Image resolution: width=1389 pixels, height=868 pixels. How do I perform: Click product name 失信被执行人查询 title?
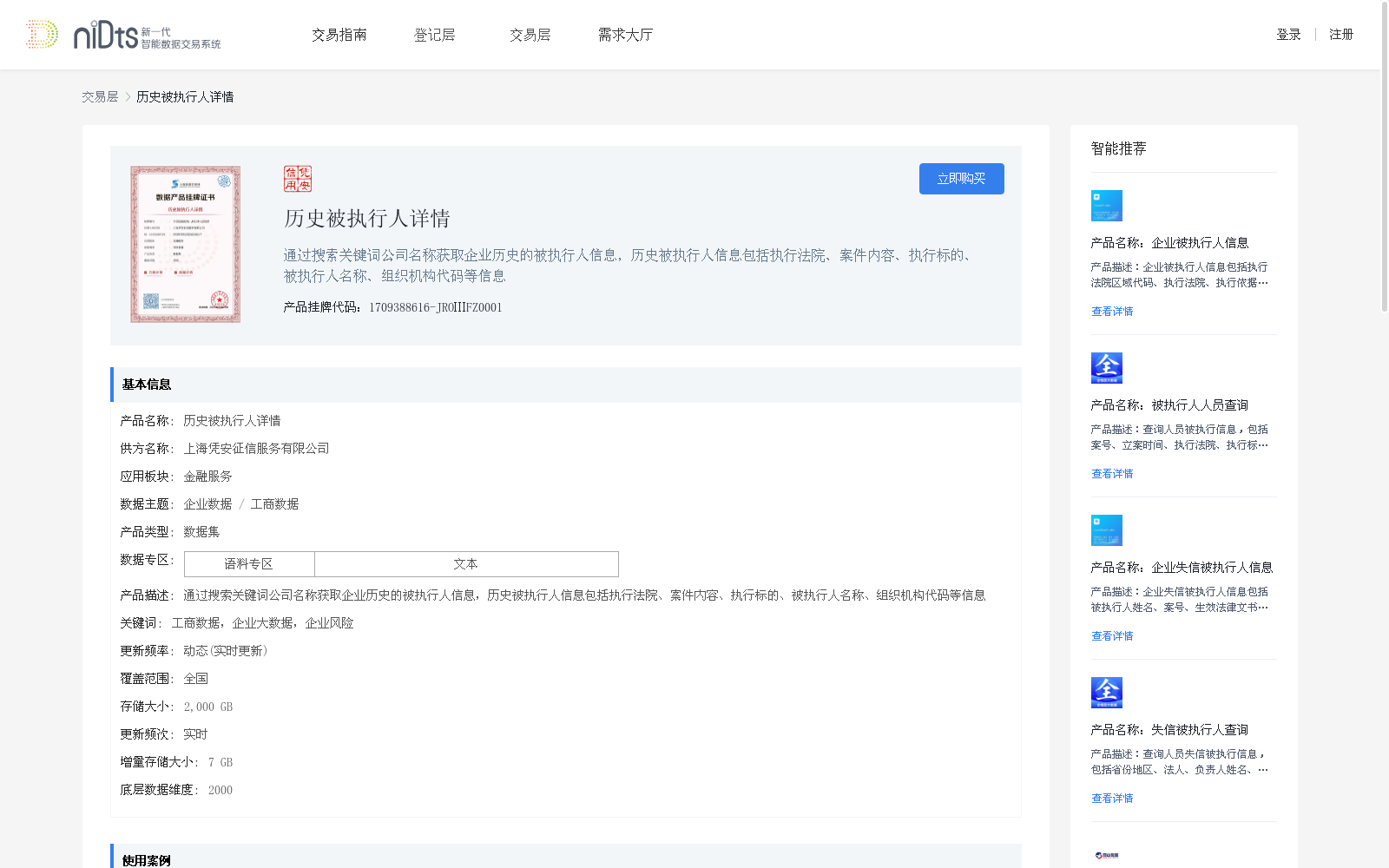1200,730
